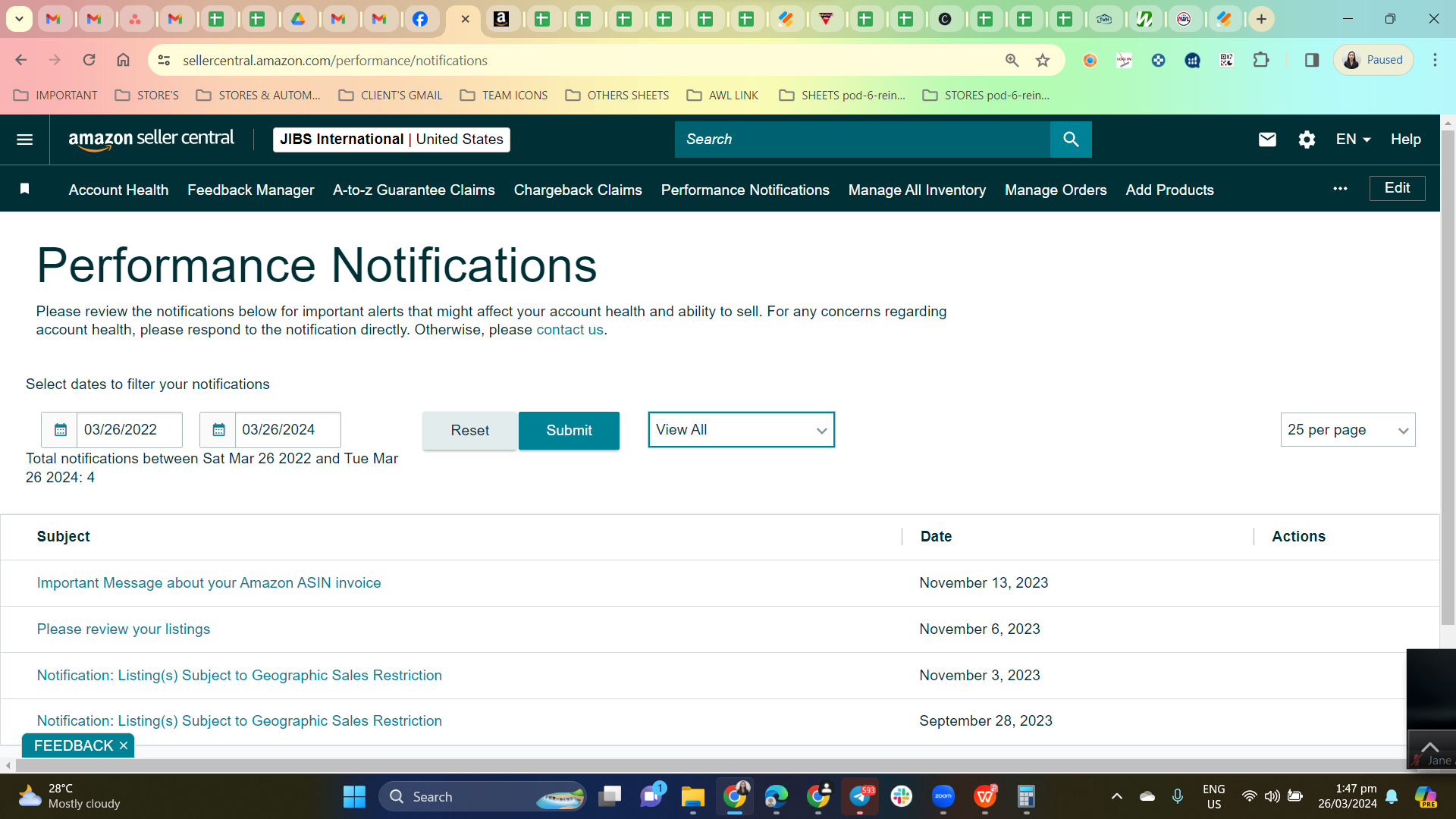
Task: Open November 3 Geographic Sales Restriction notification
Action: tap(239, 676)
